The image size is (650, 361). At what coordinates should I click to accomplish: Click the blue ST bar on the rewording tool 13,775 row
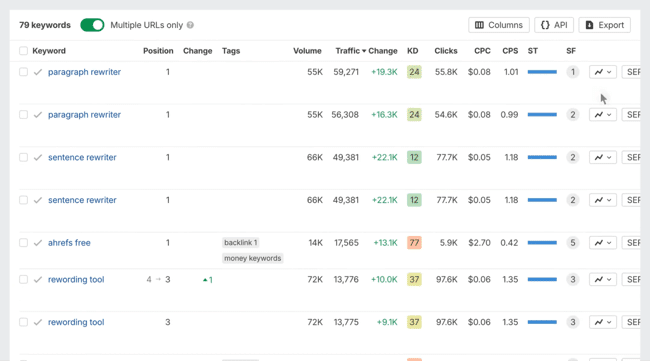(542, 322)
